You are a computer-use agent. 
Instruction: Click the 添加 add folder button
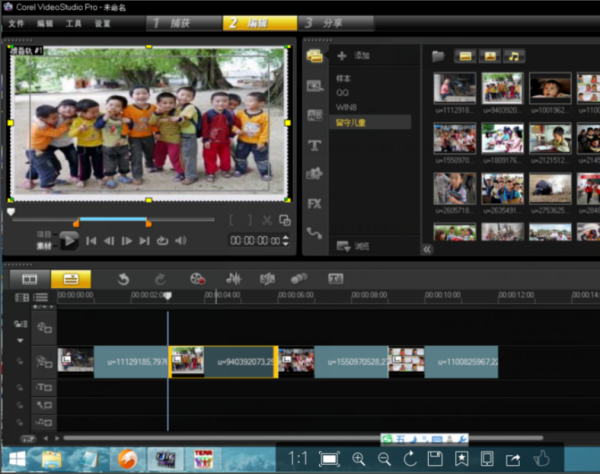[x=355, y=56]
